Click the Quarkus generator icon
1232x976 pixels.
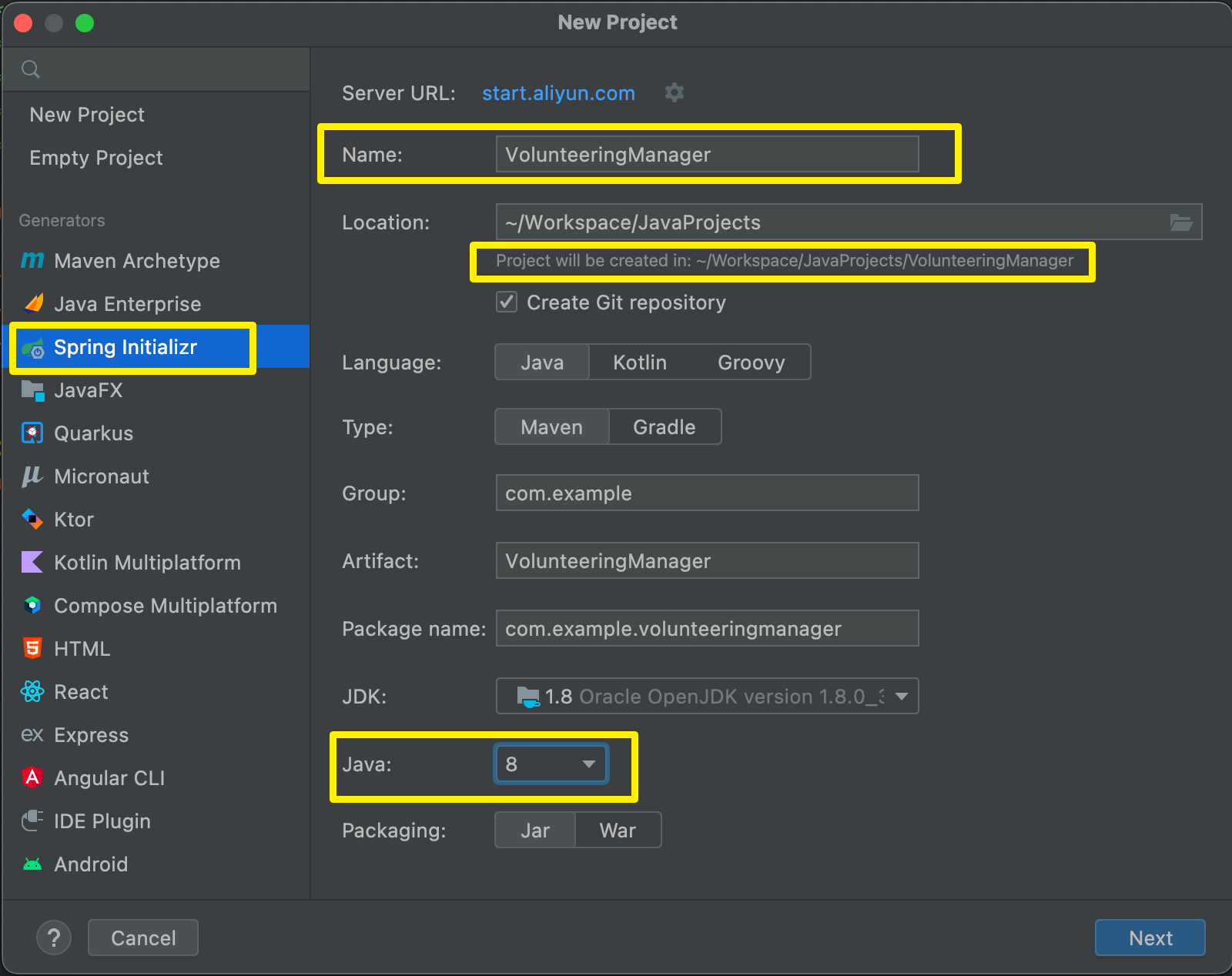(32, 433)
